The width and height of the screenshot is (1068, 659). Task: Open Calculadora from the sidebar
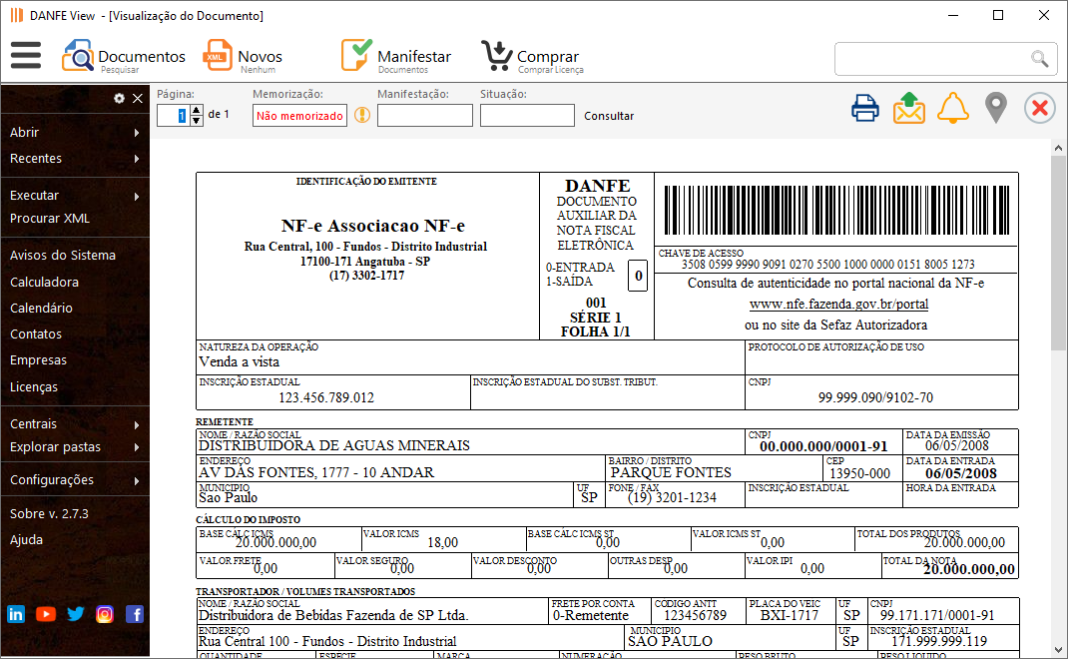(44, 282)
